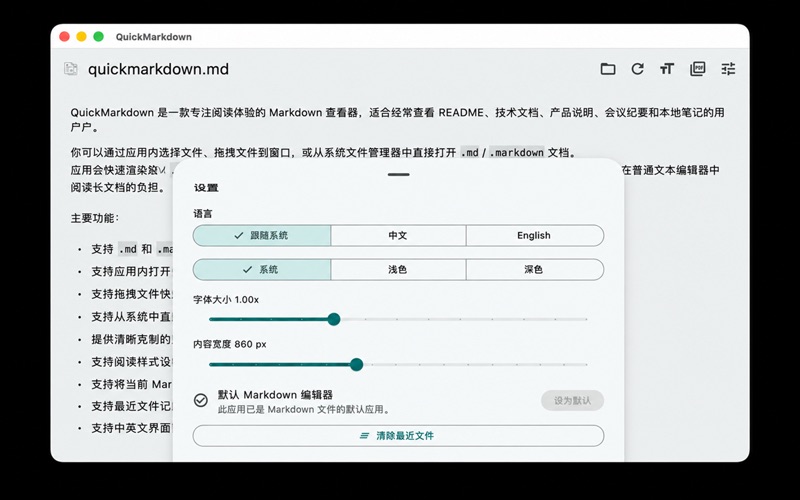This screenshot has width=800, height=500.
Task: Click the 语言 label
Action: coord(203,214)
